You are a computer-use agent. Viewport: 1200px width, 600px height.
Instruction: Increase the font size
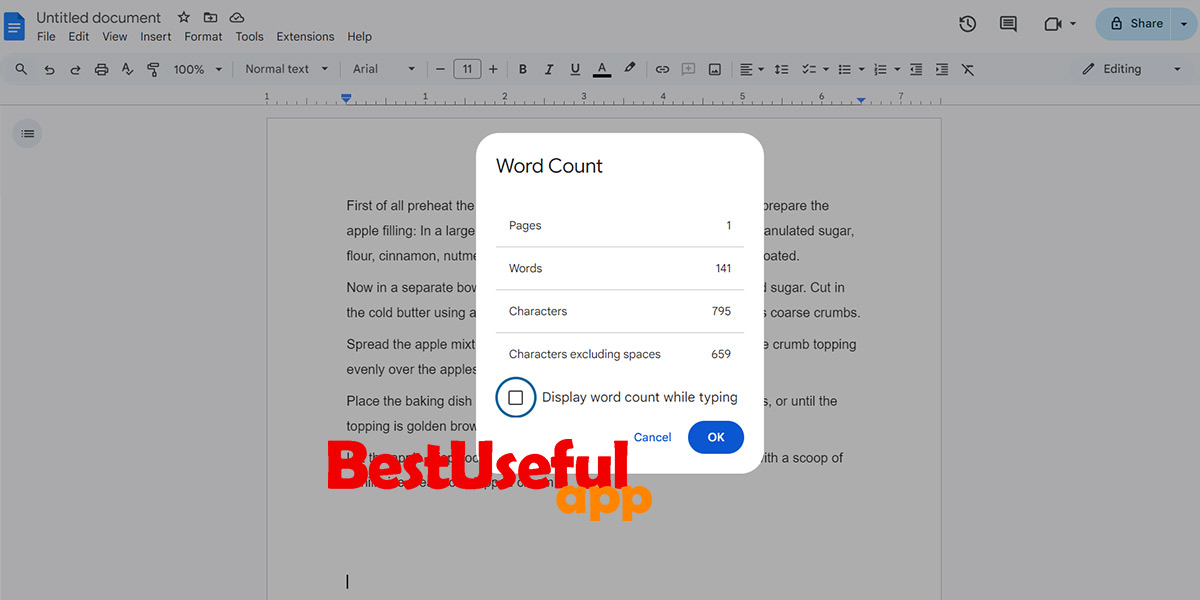pyautogui.click(x=493, y=69)
